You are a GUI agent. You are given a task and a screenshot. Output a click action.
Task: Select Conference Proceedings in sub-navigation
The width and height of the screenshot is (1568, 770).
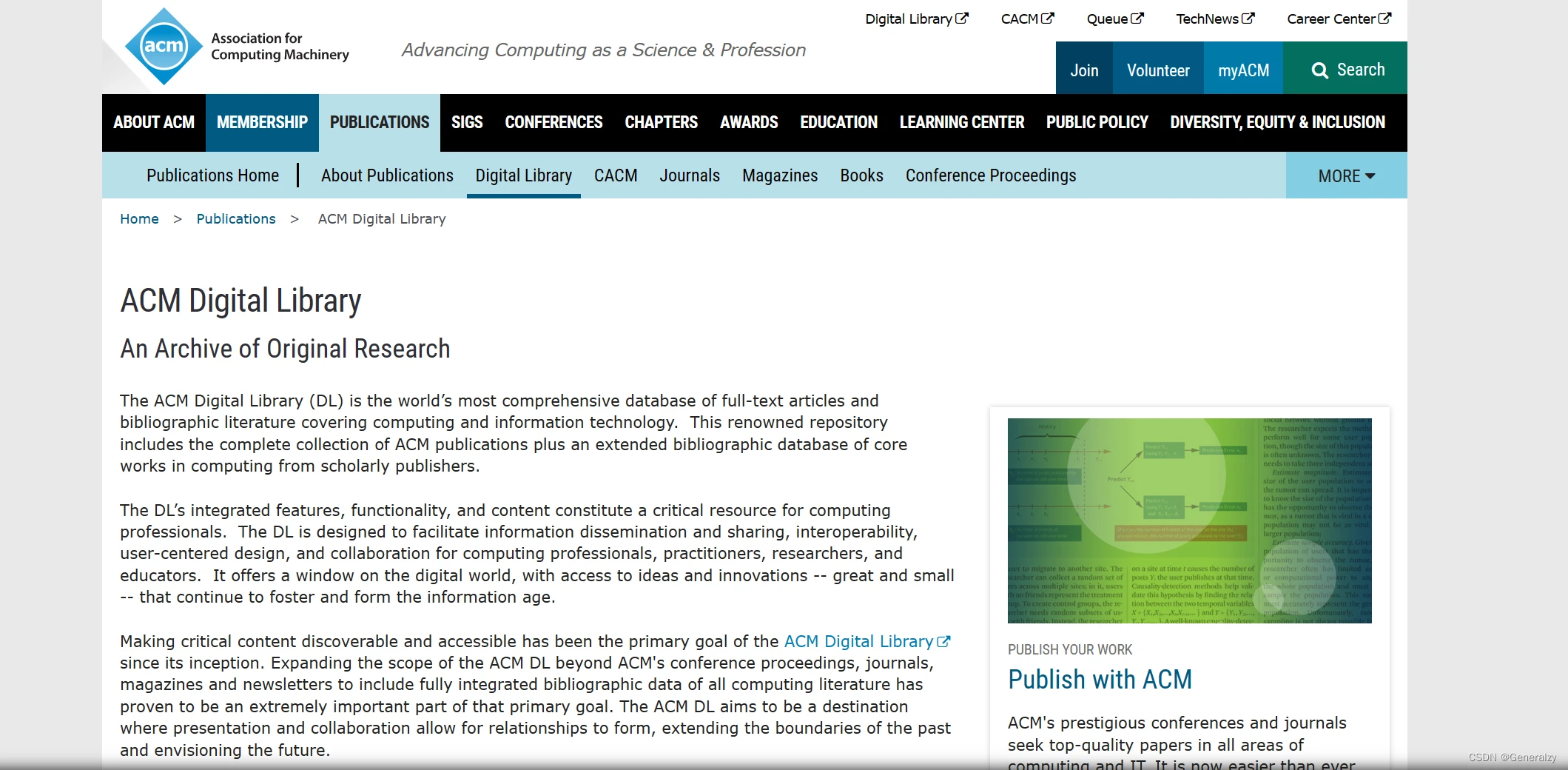[991, 175]
